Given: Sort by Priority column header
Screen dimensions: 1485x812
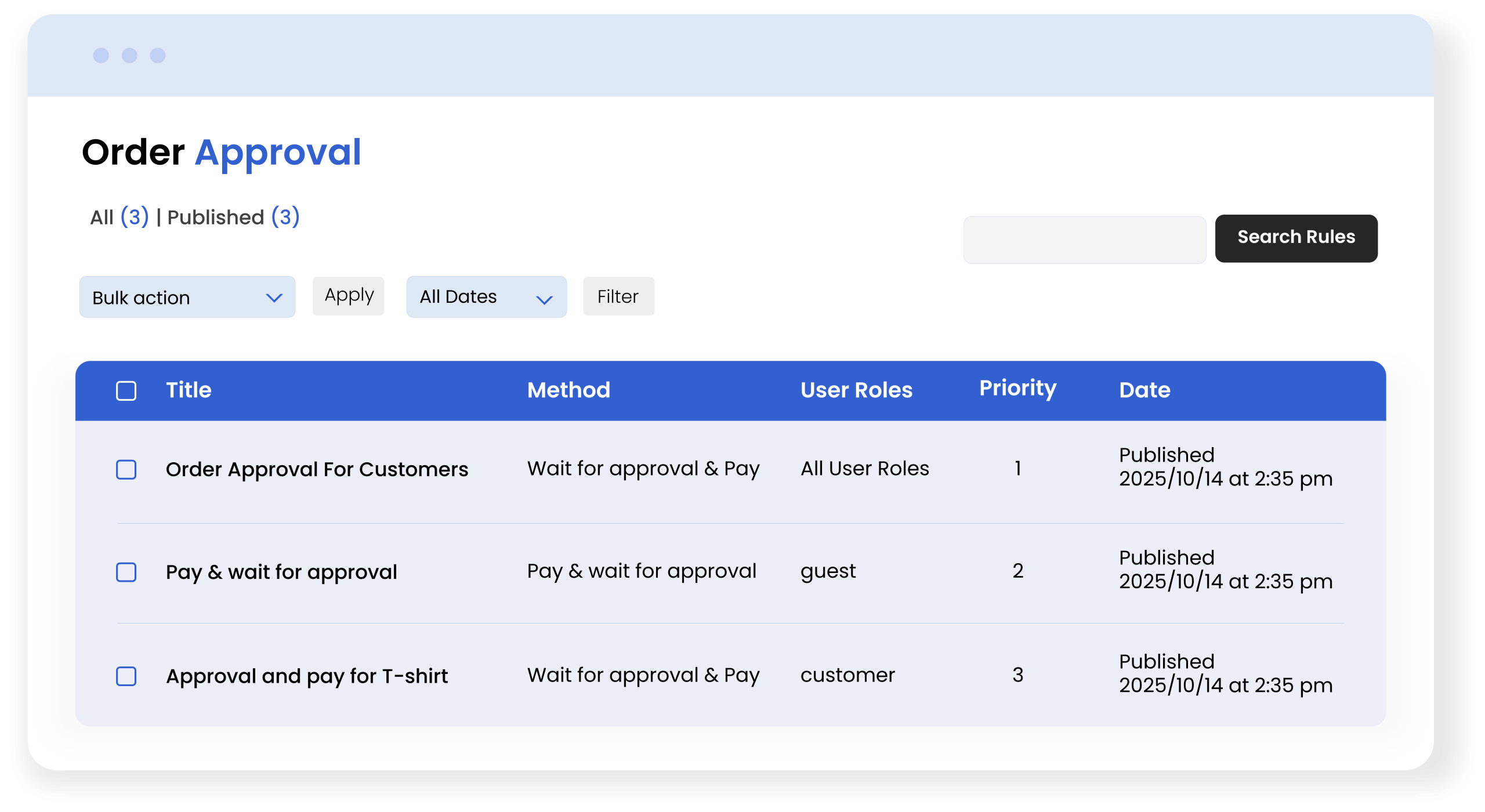Looking at the screenshot, I should coord(1017,388).
